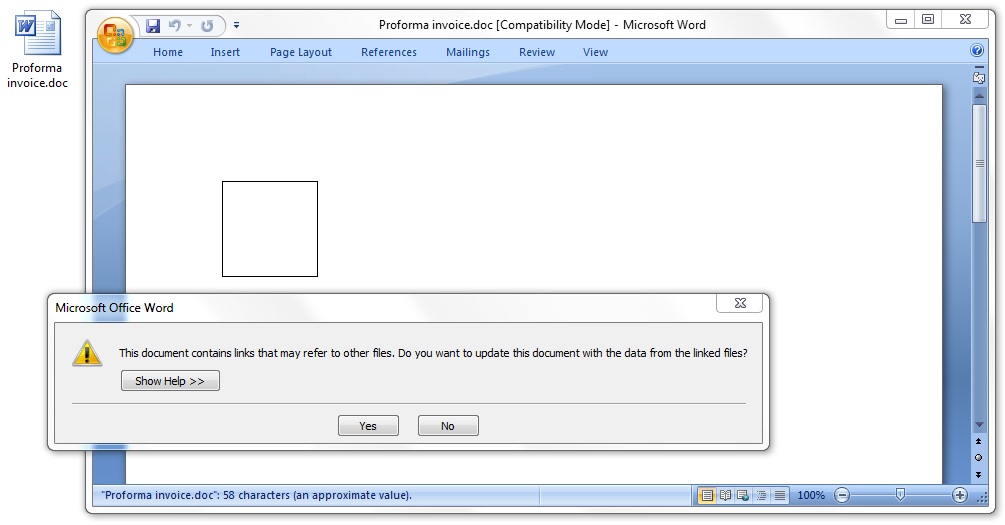Click the Next Page double-arrow button
The width and height of the screenshot is (1005, 525).
point(979,475)
